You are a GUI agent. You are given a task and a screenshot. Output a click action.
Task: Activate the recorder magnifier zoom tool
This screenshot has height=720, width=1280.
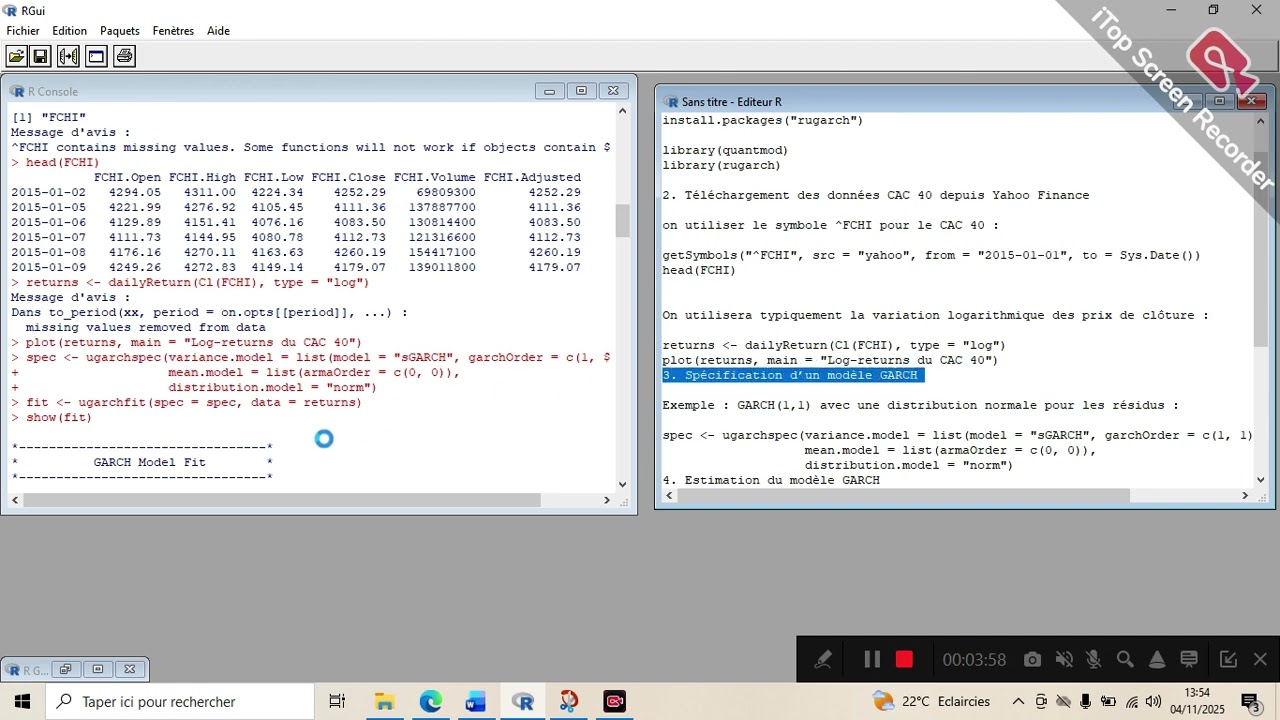tap(1125, 659)
